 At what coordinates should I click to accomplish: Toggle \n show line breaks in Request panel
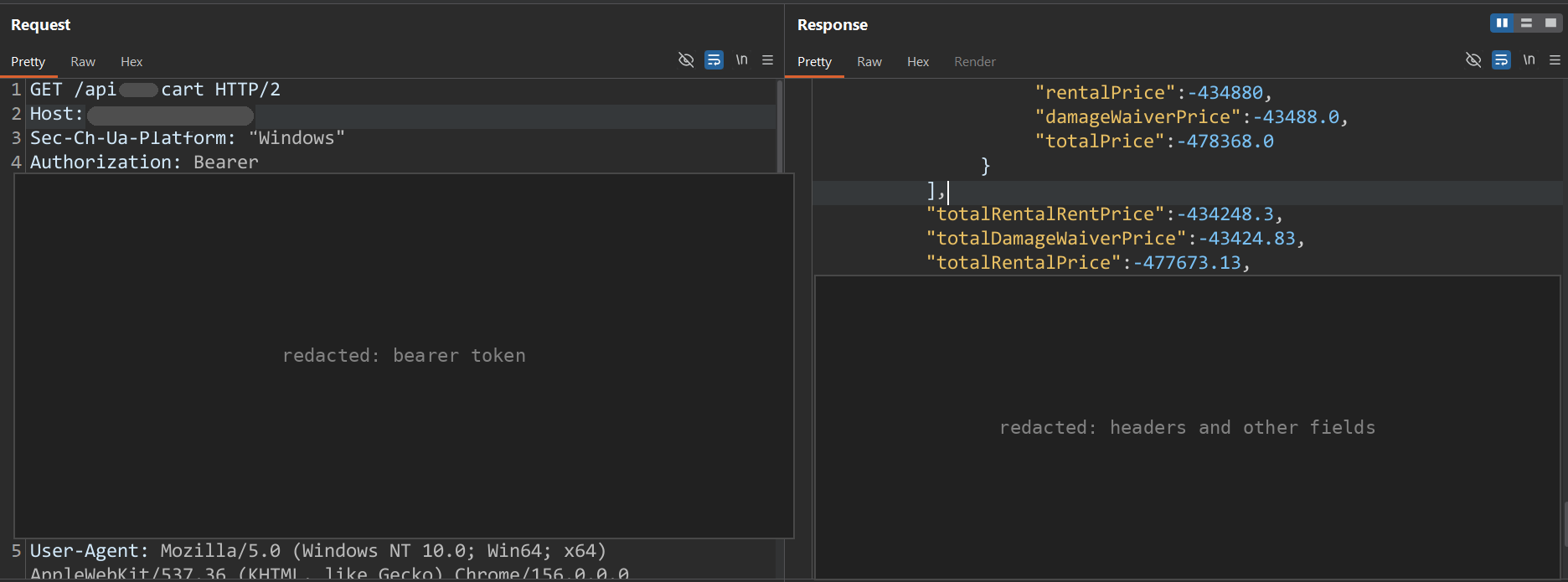(x=741, y=60)
